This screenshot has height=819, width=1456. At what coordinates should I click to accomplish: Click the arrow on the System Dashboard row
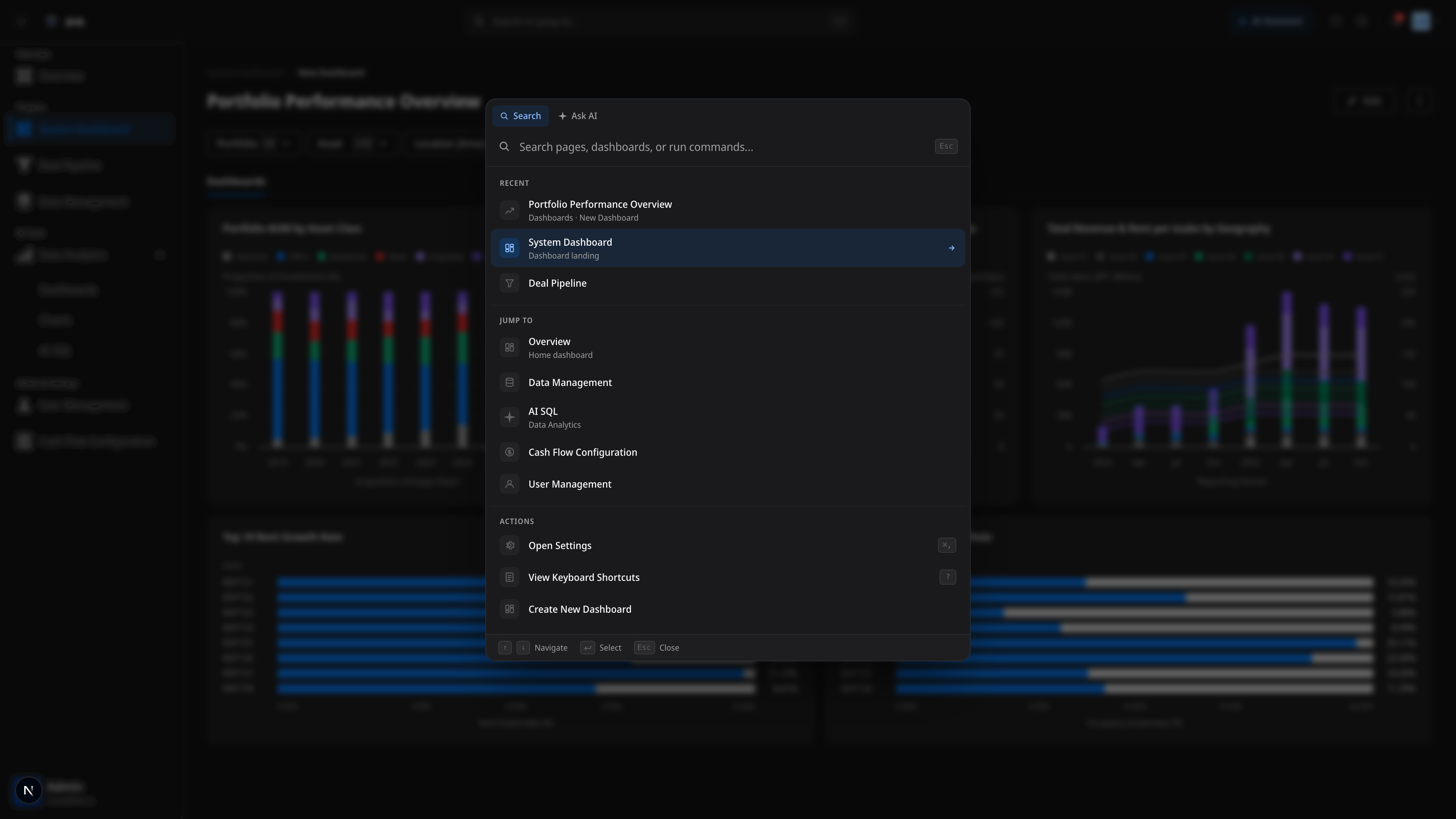(951, 248)
